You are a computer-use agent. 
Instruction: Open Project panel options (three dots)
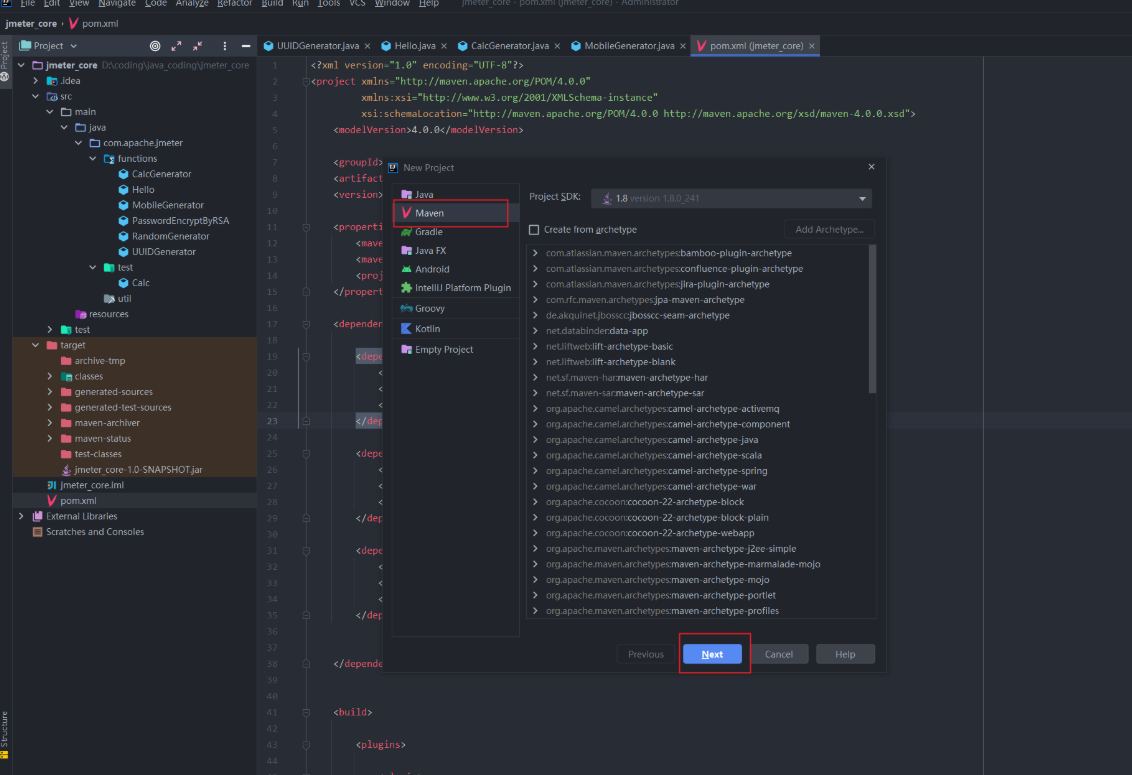tap(225, 46)
